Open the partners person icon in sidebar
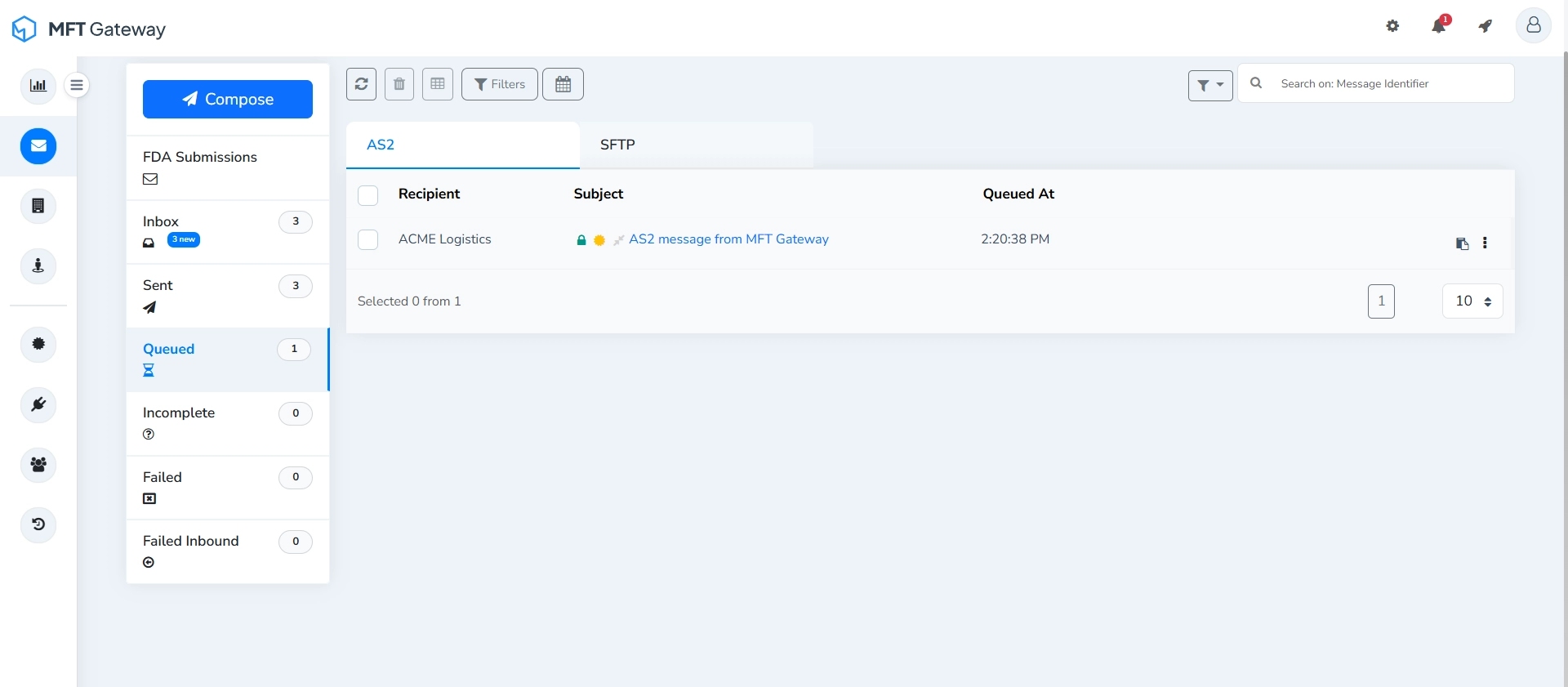 click(38, 266)
